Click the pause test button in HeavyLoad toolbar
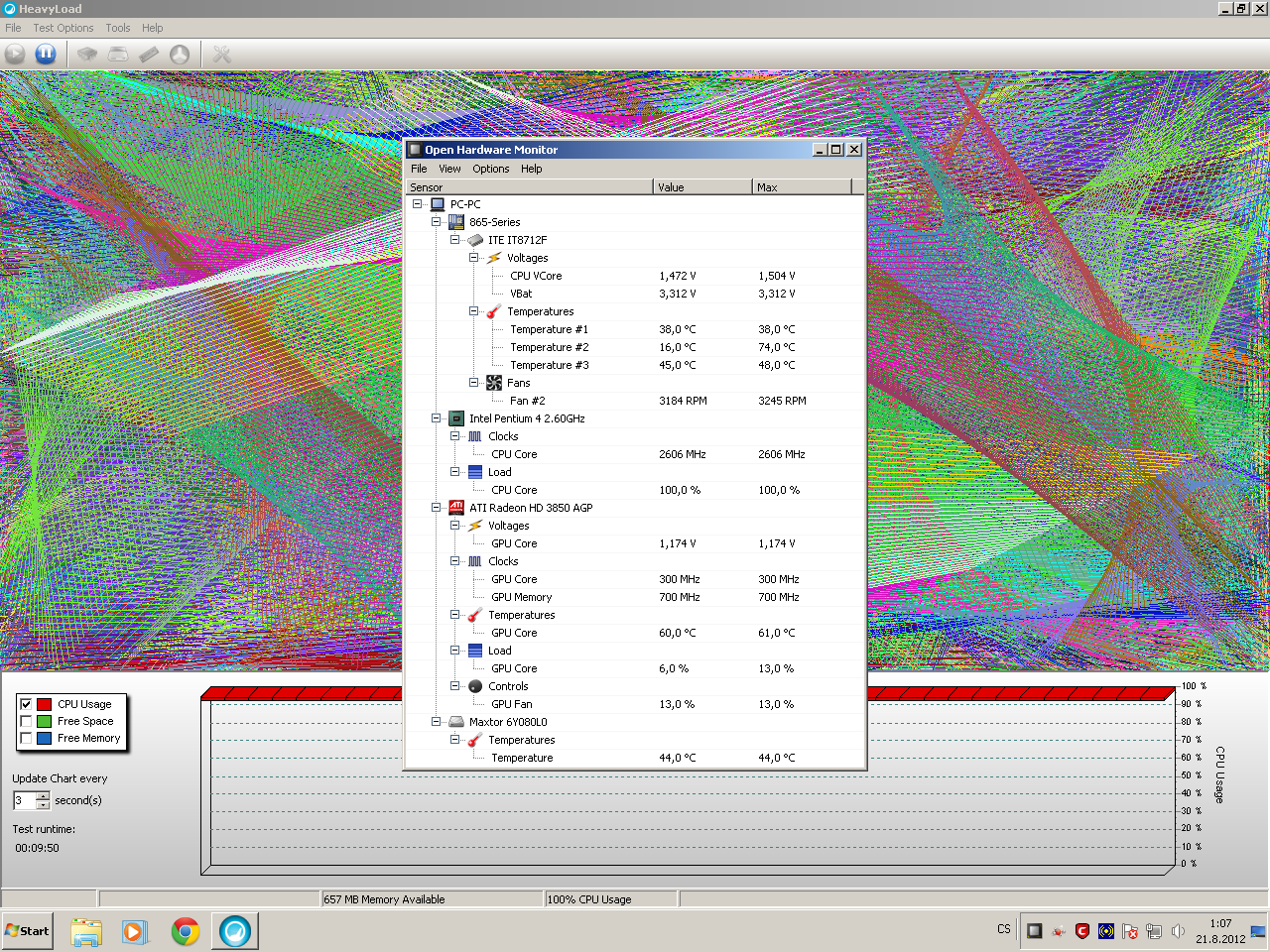 [46, 55]
